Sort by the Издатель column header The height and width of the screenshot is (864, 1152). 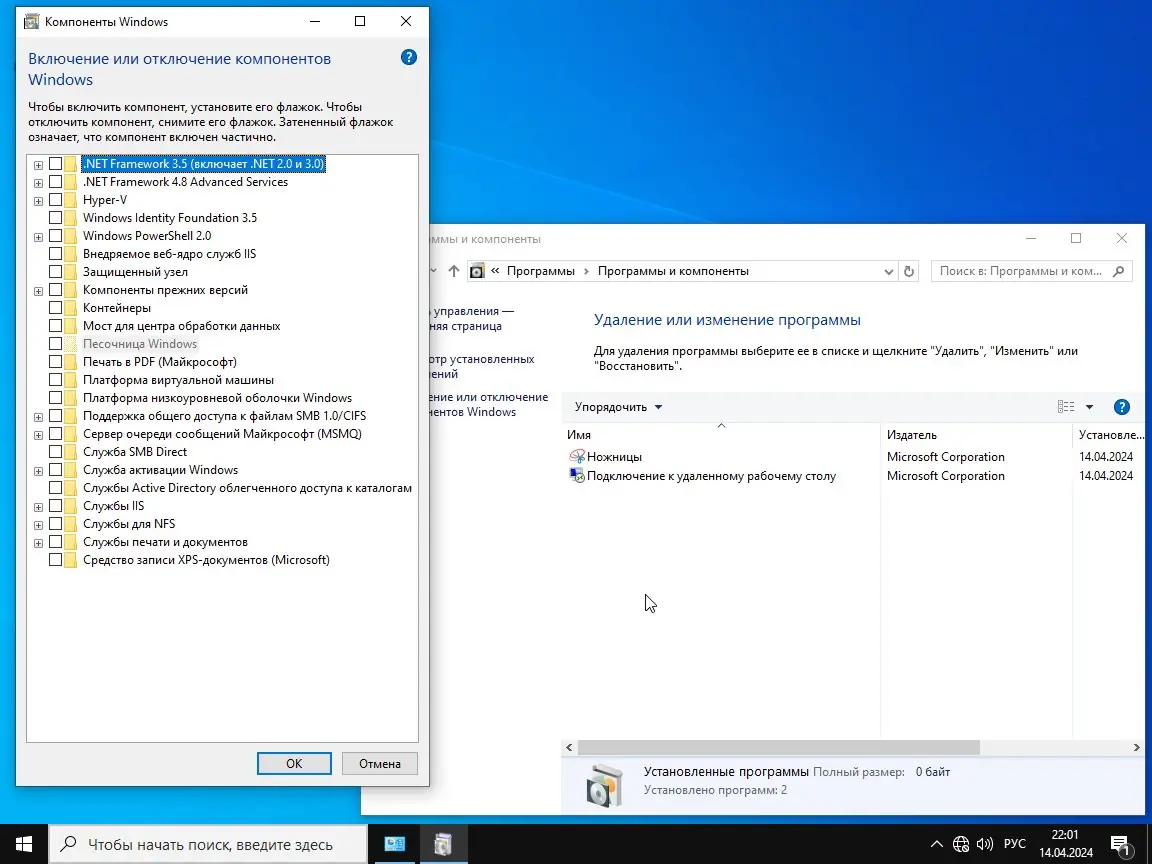(x=976, y=435)
